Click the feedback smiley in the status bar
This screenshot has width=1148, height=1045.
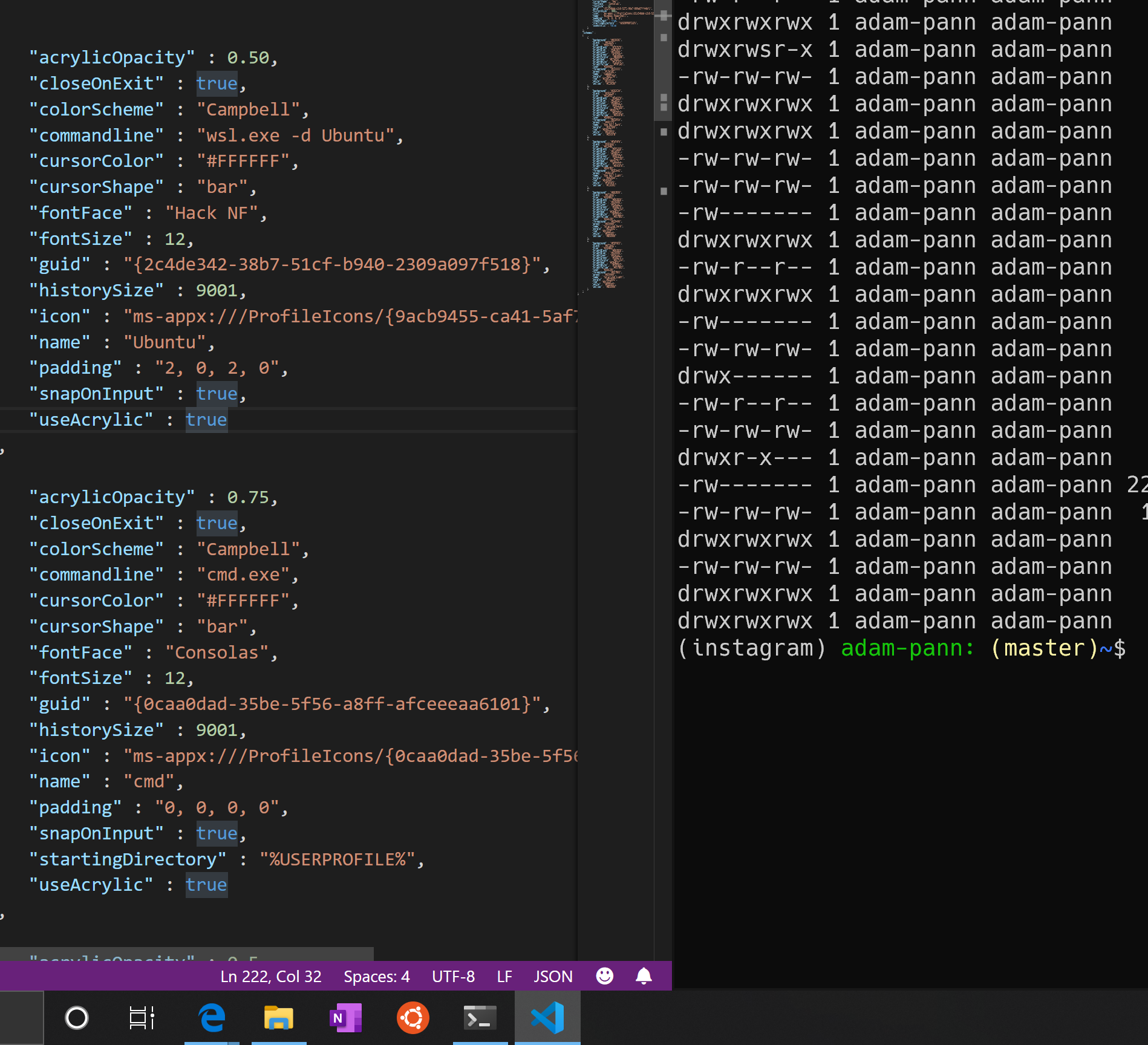pos(604,975)
